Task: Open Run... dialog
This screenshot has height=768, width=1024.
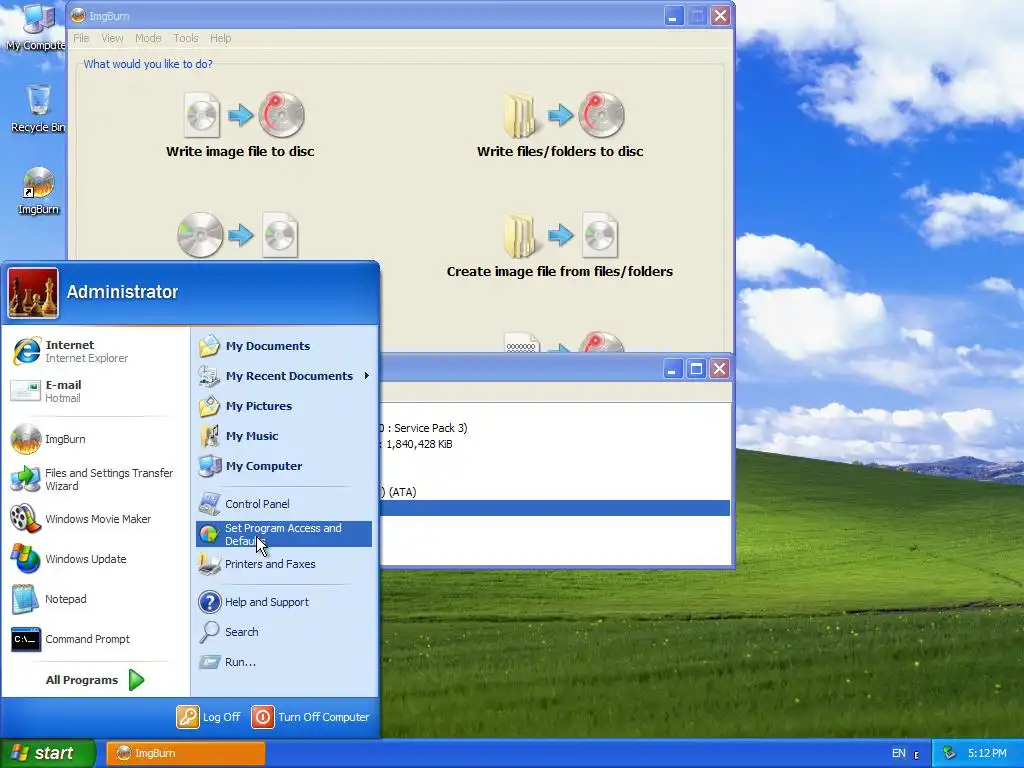Action: (x=283, y=662)
